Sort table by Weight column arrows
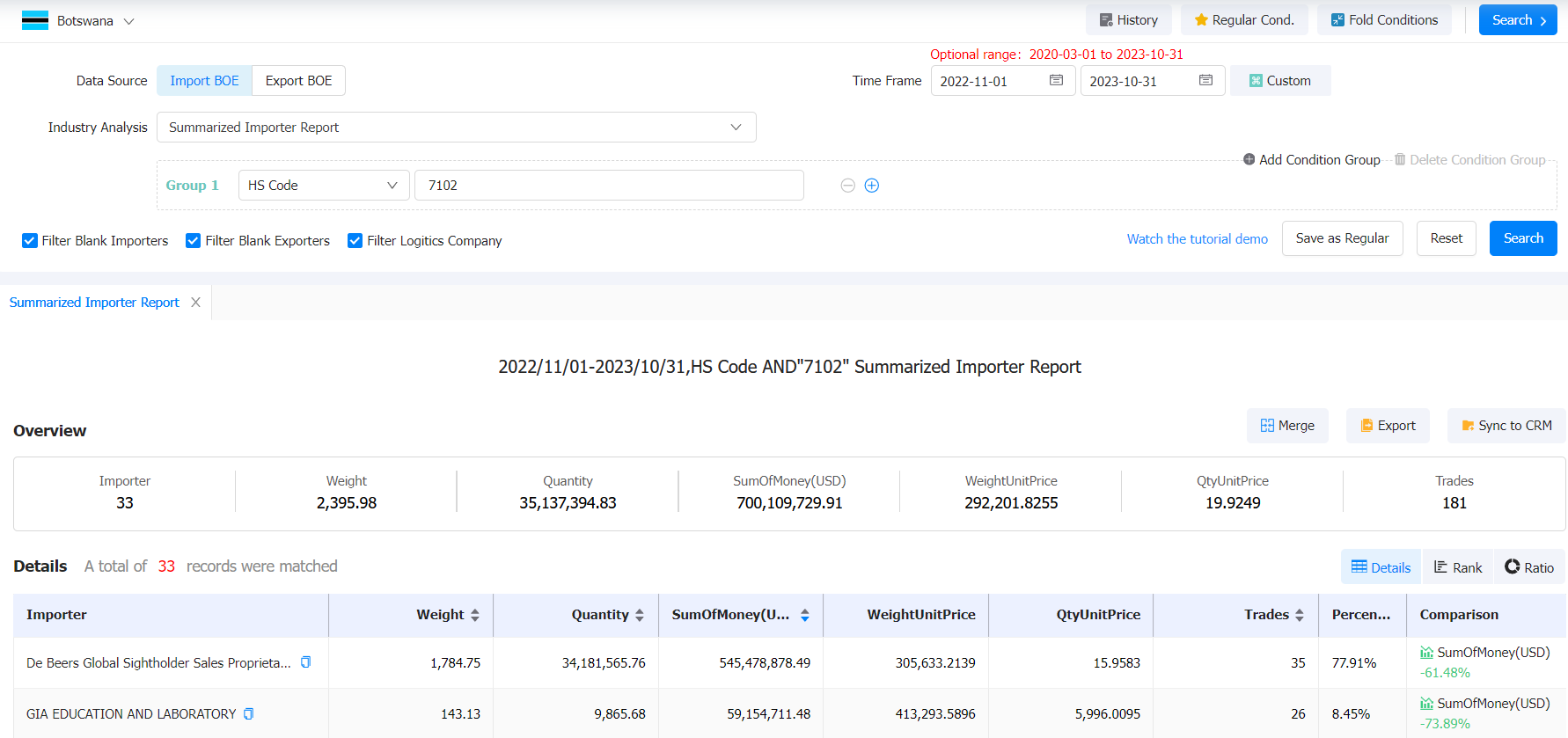 pyautogui.click(x=475, y=616)
